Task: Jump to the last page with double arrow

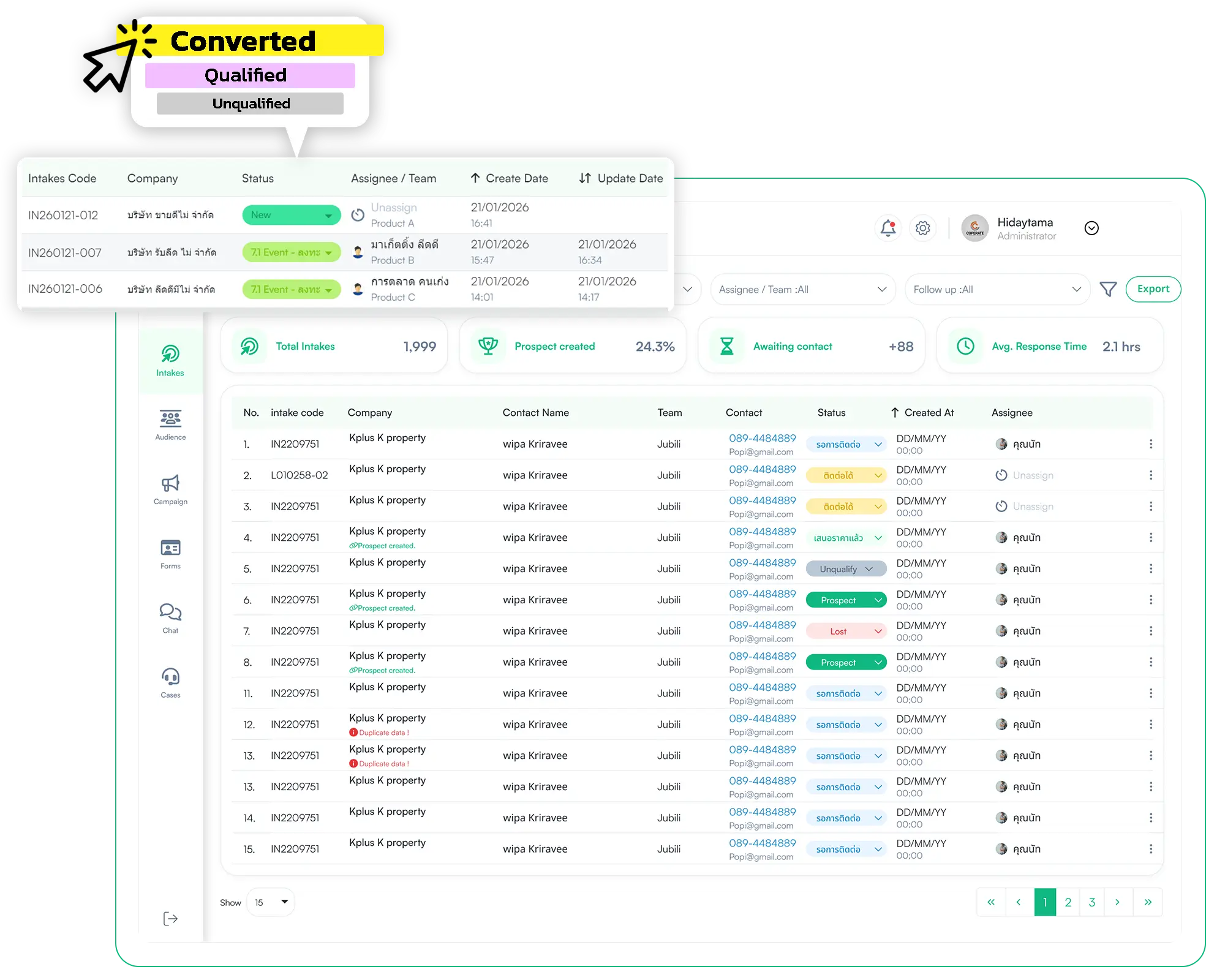Action: pos(1148,902)
